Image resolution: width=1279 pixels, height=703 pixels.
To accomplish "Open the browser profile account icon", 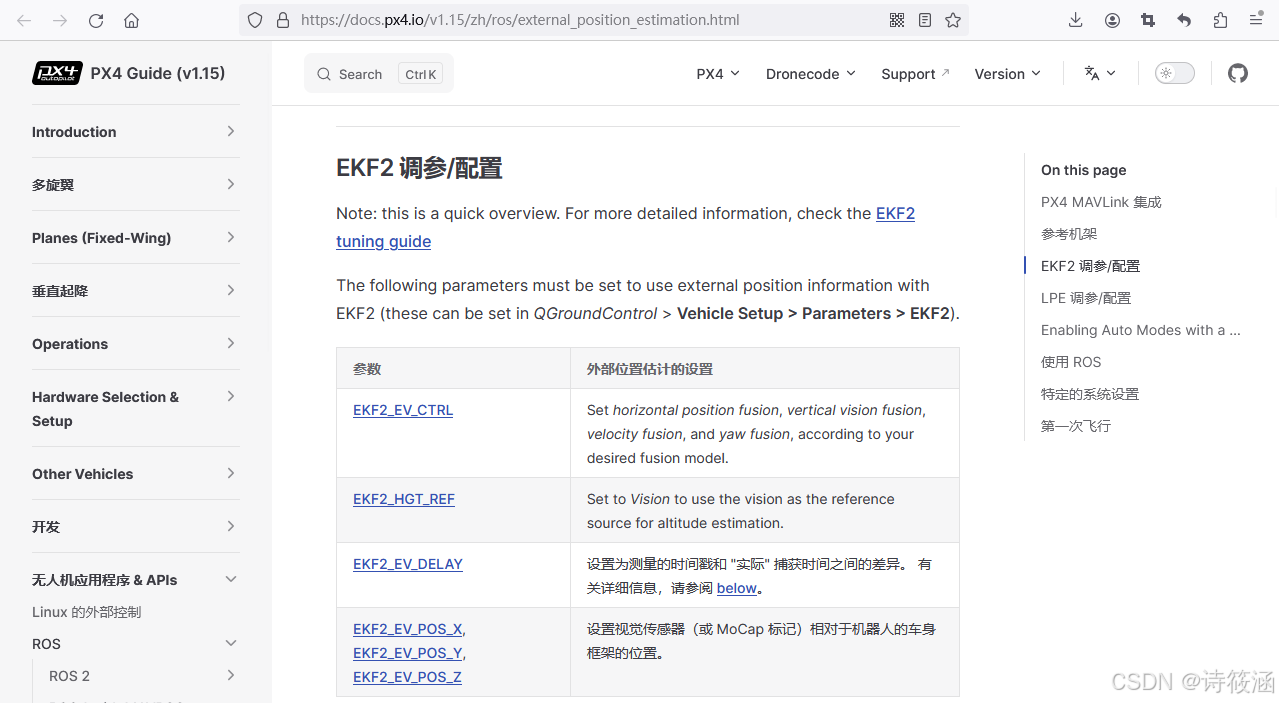I will coord(1112,19).
